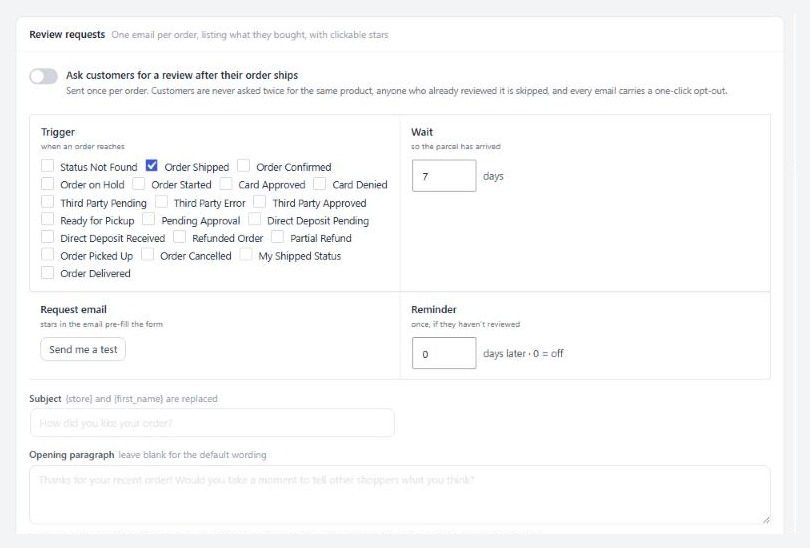The width and height of the screenshot is (810, 548).
Task: Select the Order Started checkbox
Action: click(x=138, y=183)
